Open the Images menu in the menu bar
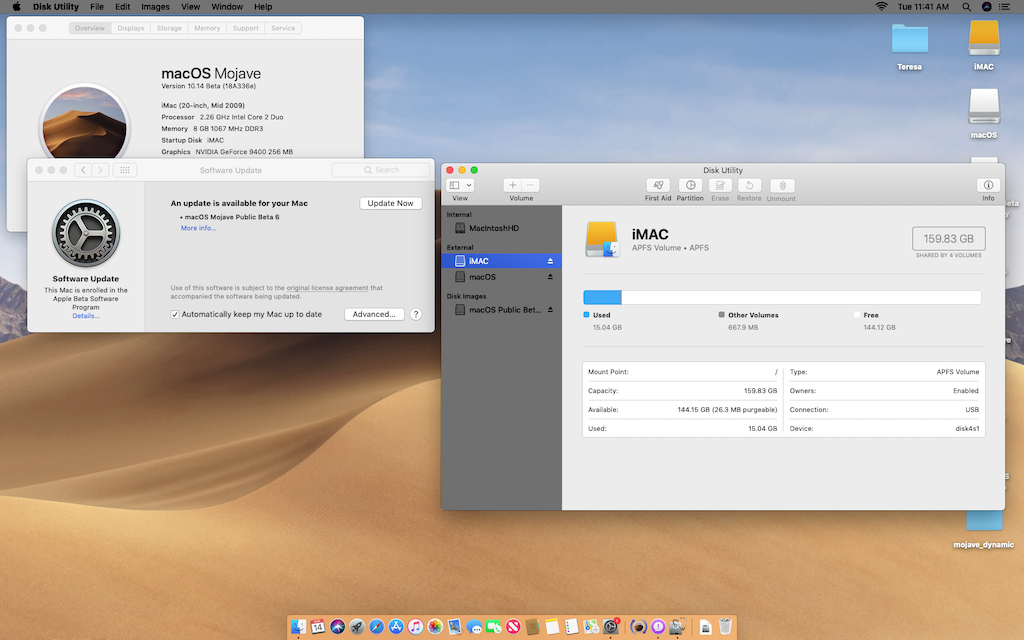Viewport: 1024px width, 640px height. 155,7
